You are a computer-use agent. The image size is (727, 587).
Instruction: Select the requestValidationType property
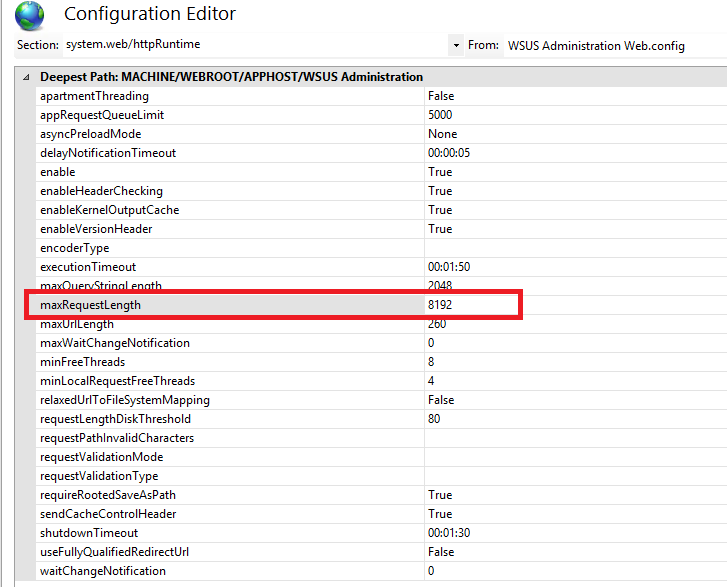click(99, 476)
